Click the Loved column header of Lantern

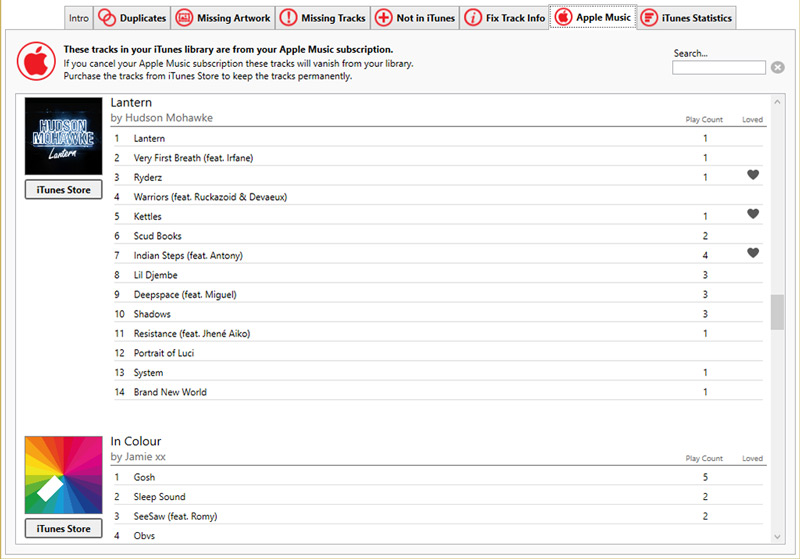[x=753, y=119]
